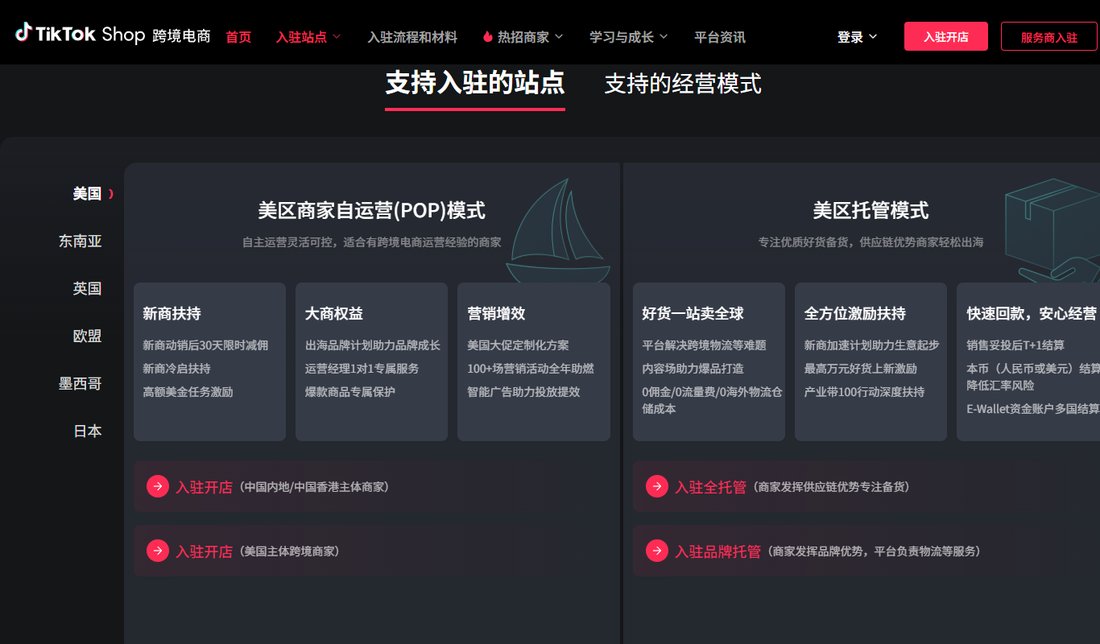Click text 销售妥投后T+1结算
The height and width of the screenshot is (644, 1100).
tap(1015, 344)
